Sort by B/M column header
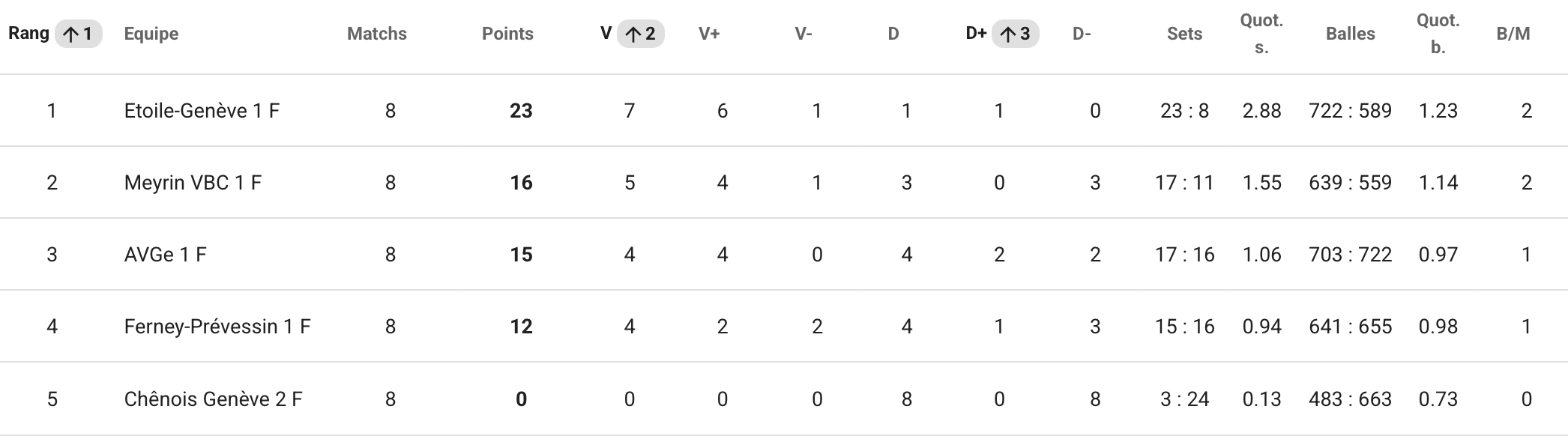 click(x=1513, y=34)
